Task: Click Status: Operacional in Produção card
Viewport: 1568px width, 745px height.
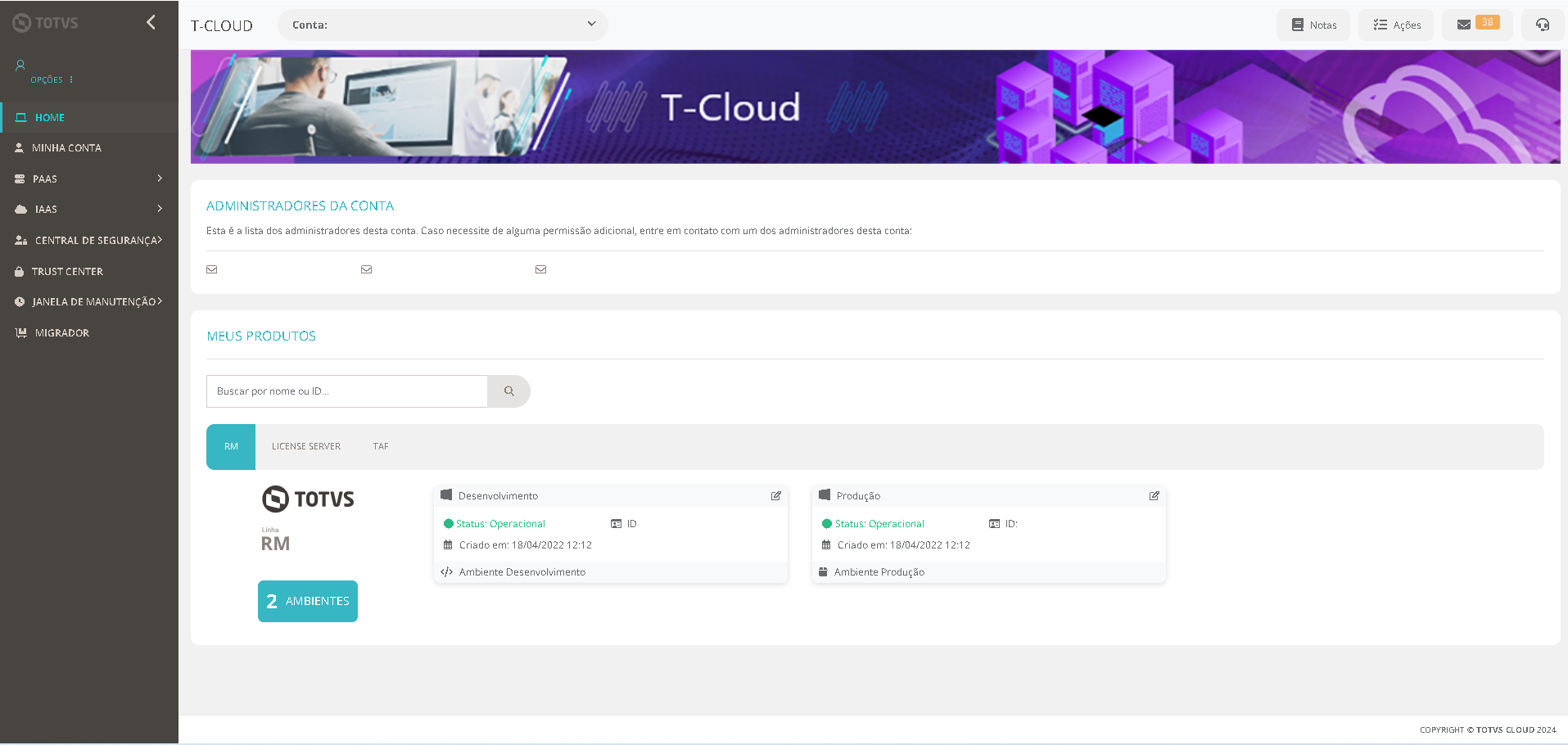Action: click(x=879, y=524)
